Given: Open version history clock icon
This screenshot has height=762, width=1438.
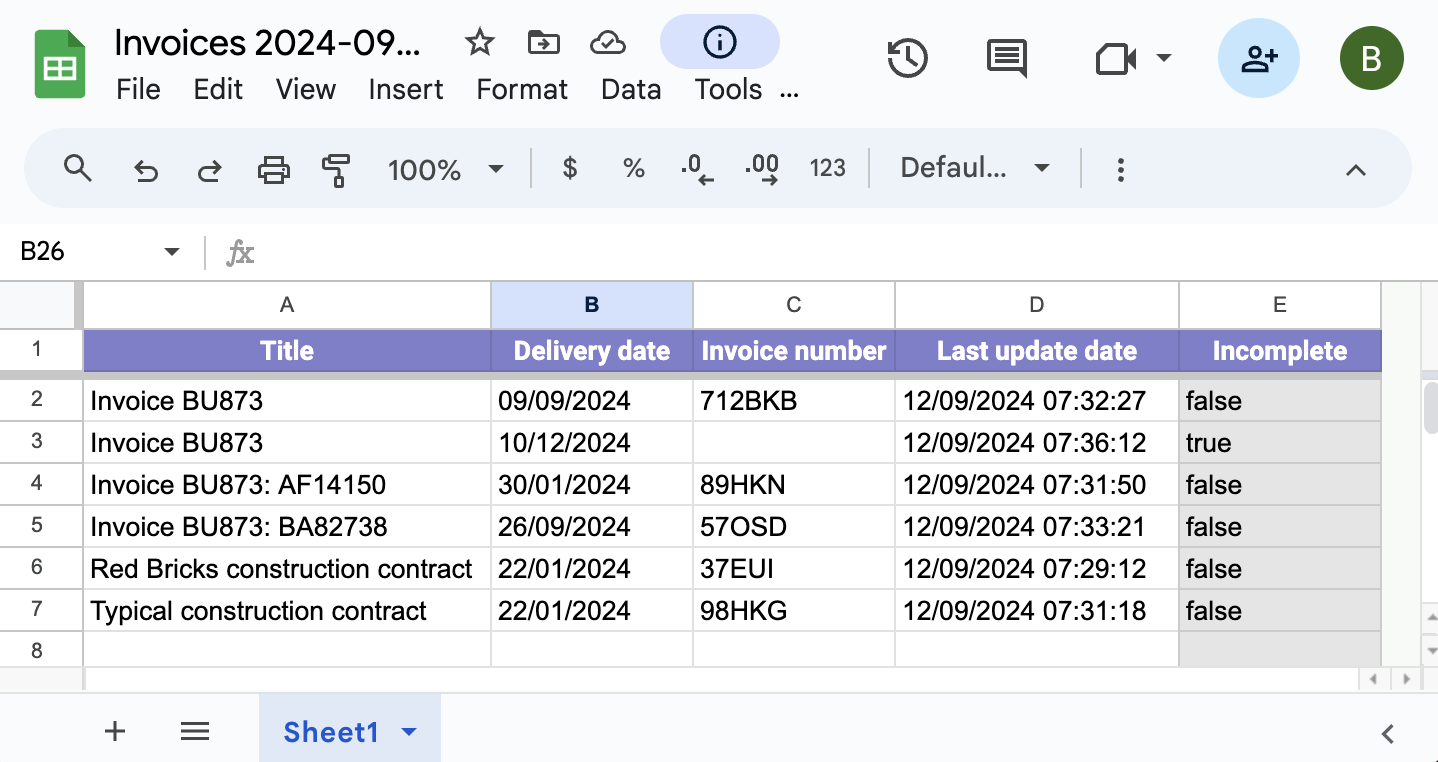Looking at the screenshot, I should pyautogui.click(x=908, y=59).
